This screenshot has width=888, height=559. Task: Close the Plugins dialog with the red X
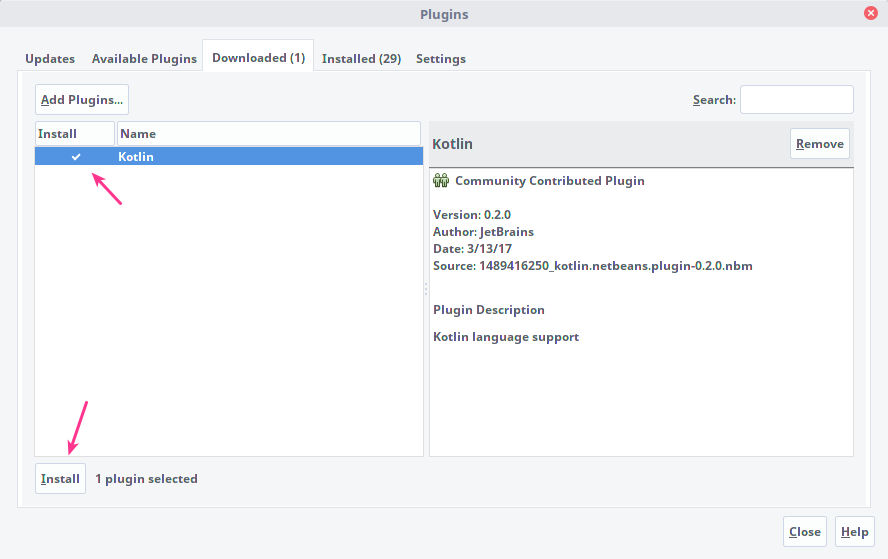click(870, 13)
